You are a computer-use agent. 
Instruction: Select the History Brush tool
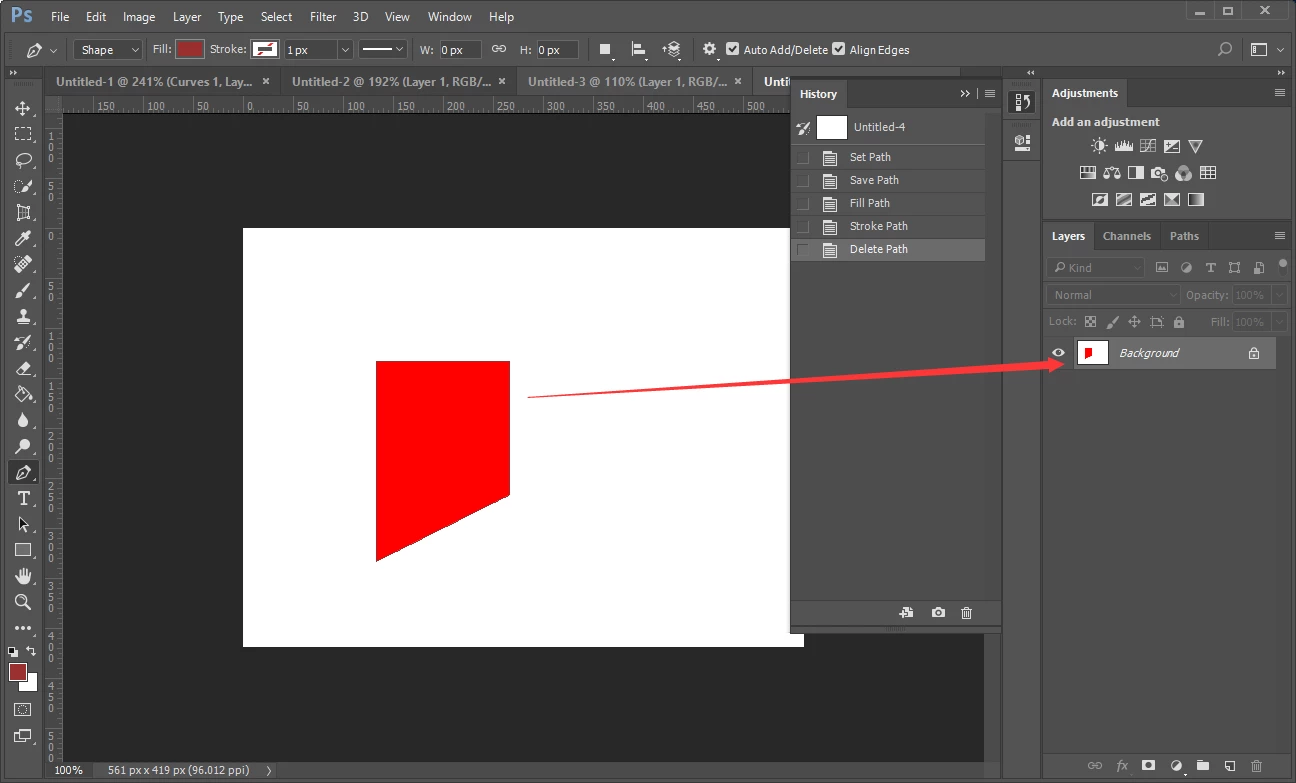(23, 342)
